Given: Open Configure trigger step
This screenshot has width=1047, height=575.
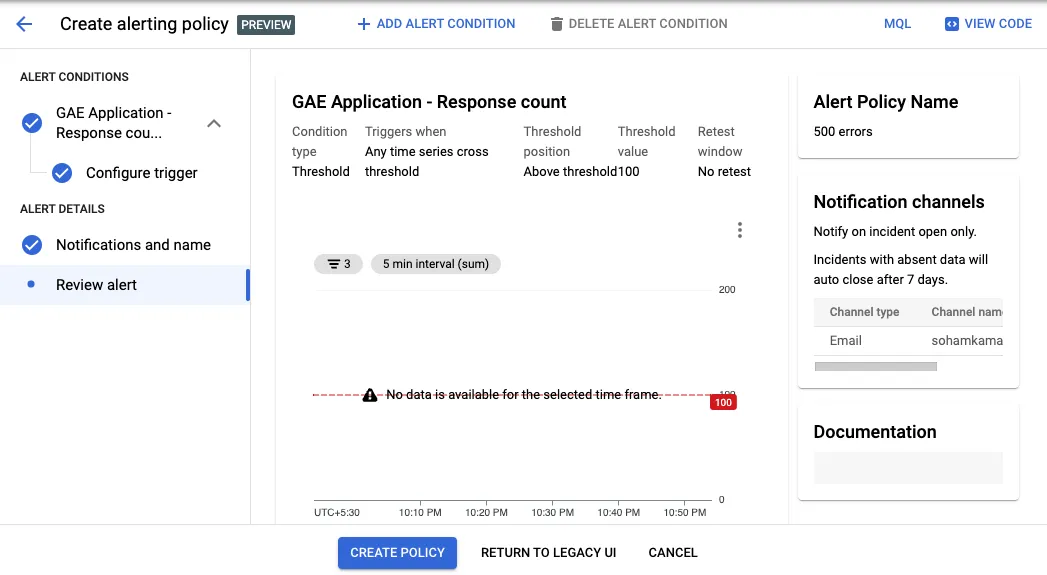Looking at the screenshot, I should [x=142, y=173].
